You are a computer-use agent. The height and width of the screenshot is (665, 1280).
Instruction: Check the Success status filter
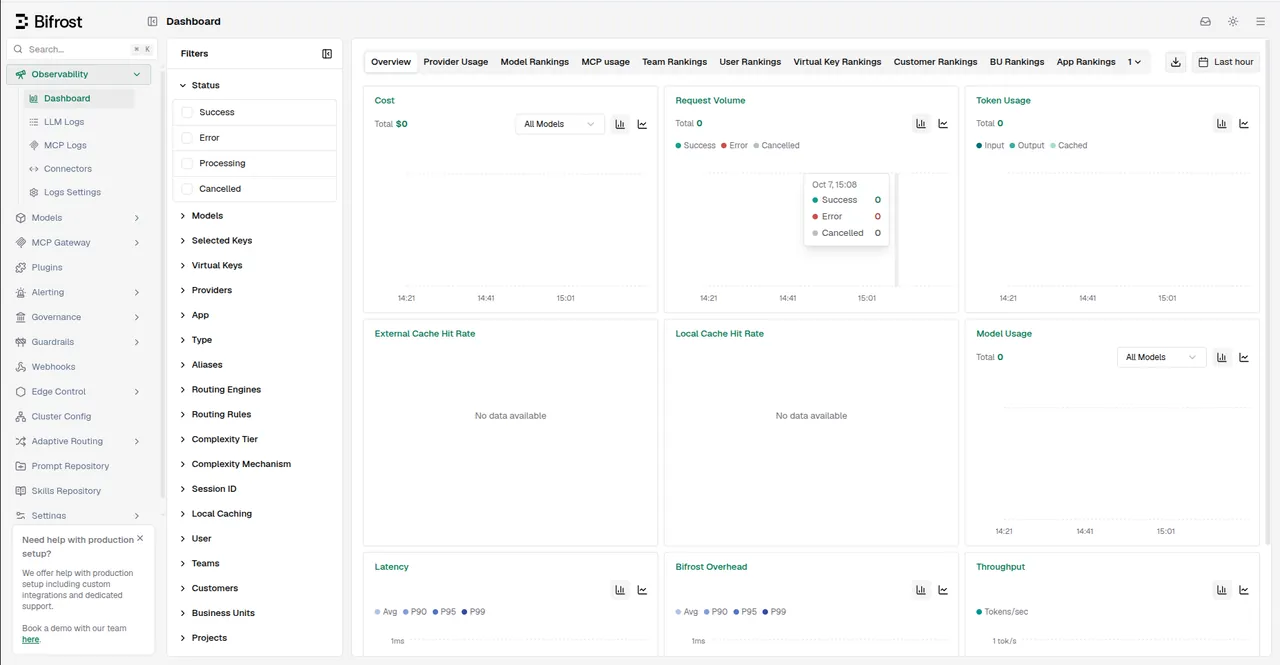pos(187,112)
